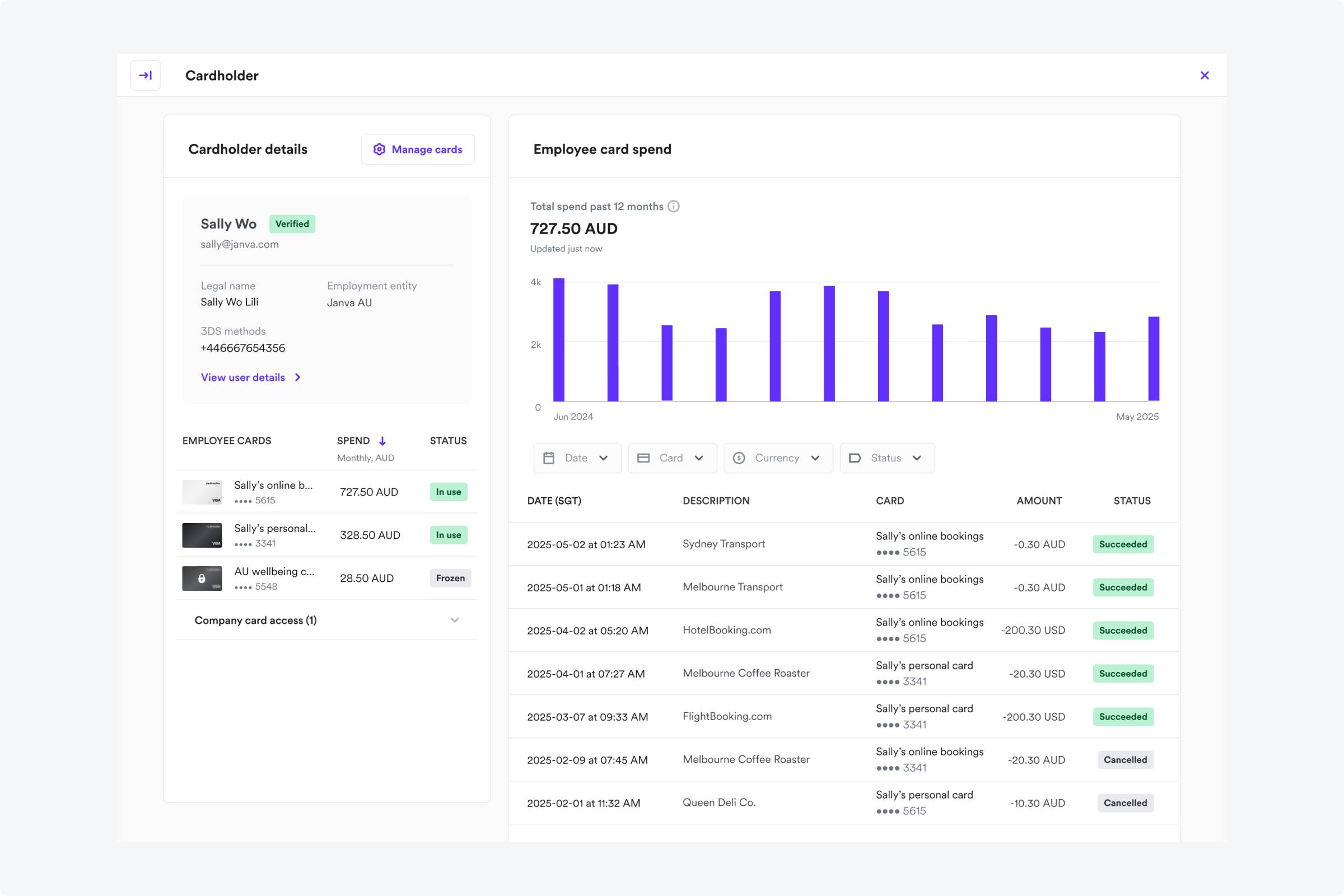
Task: Open View user details
Action: pyautogui.click(x=244, y=377)
